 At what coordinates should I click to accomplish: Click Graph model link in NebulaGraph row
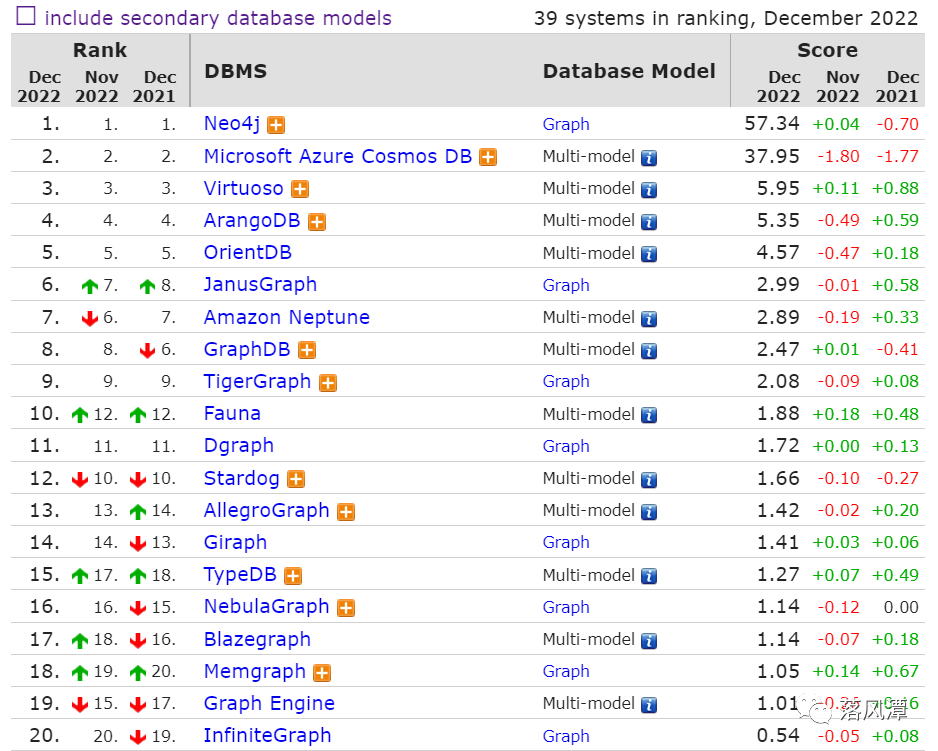click(x=566, y=608)
